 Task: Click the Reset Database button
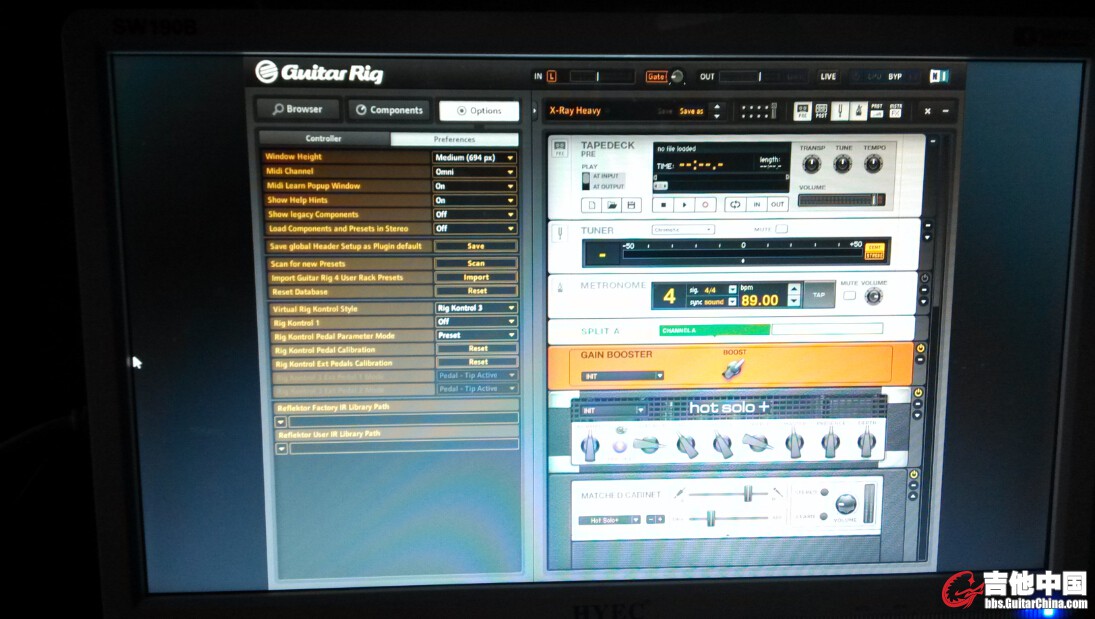pyautogui.click(x=476, y=291)
